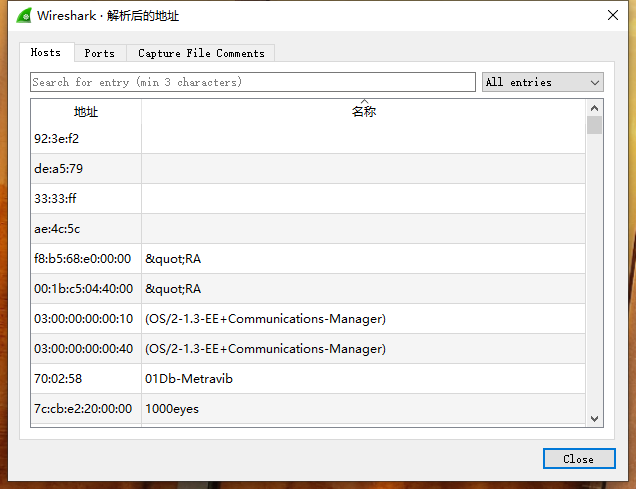
Task: Open the All entries dropdown
Action: click(543, 82)
